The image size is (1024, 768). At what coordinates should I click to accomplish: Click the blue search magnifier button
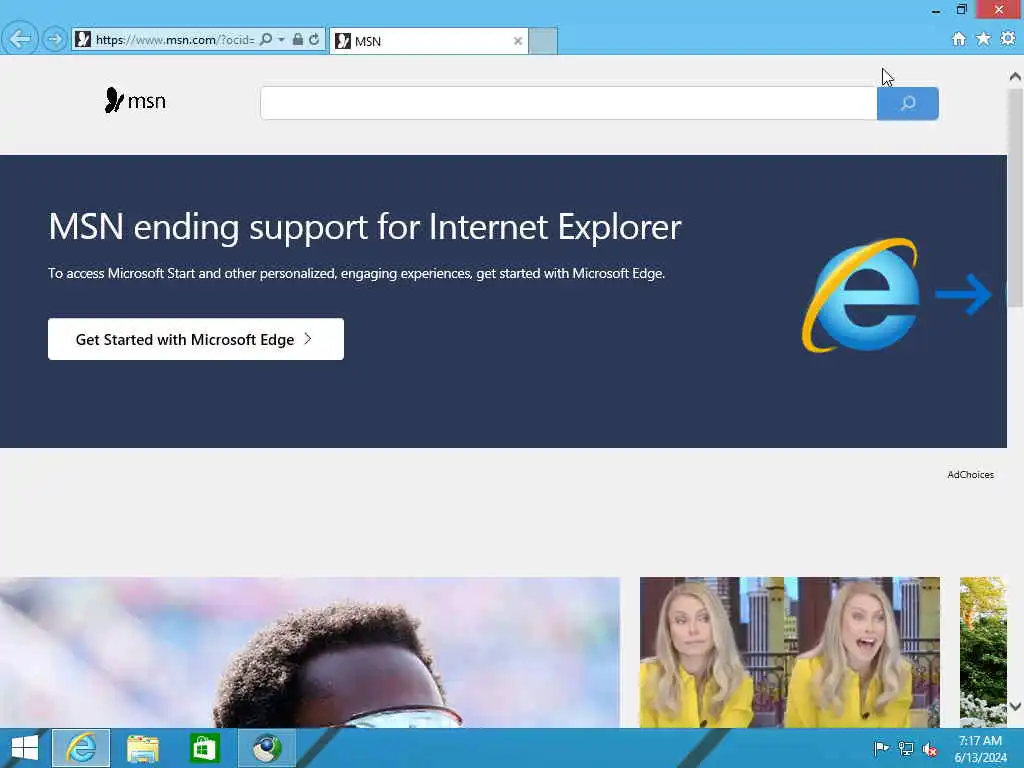908,103
